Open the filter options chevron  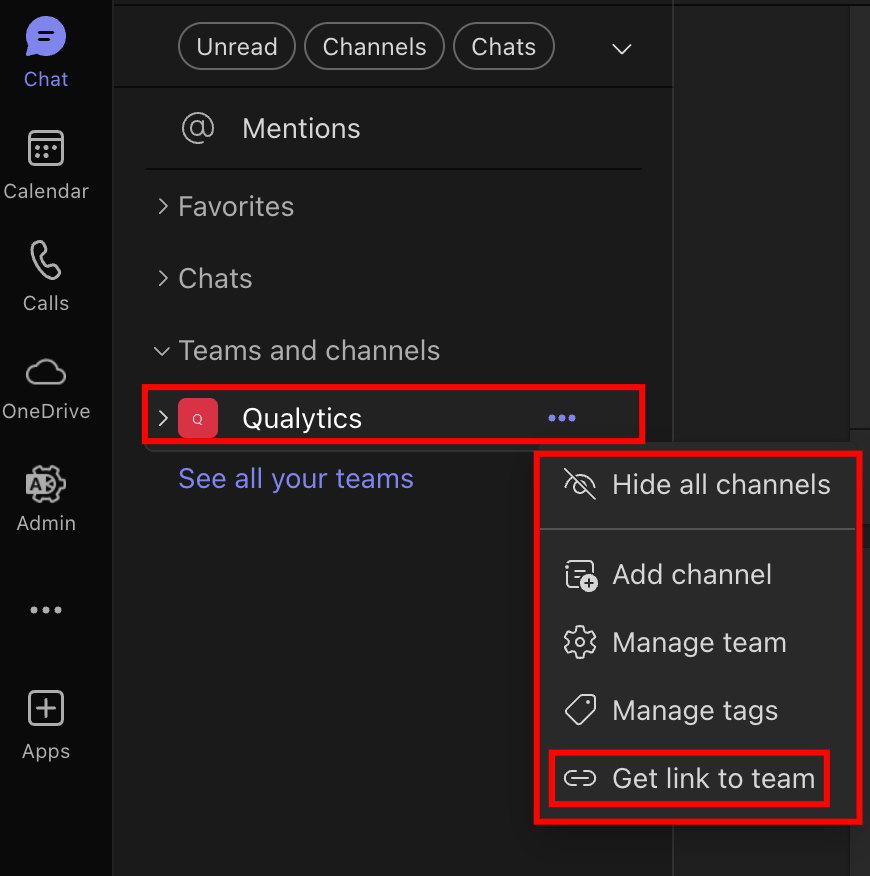[621, 48]
